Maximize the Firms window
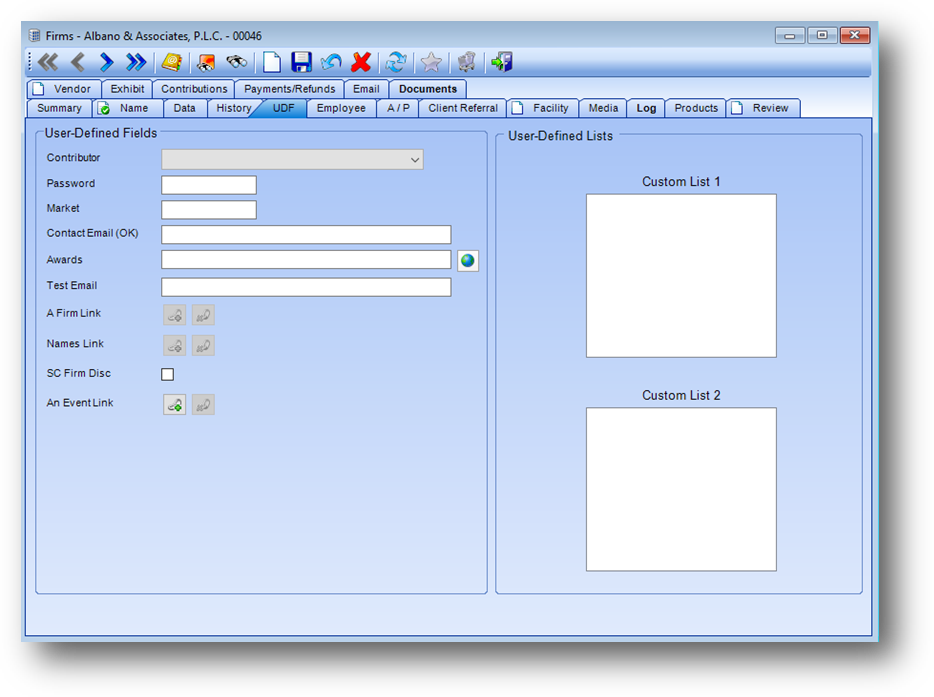The height and width of the screenshot is (697, 934). 822,35
